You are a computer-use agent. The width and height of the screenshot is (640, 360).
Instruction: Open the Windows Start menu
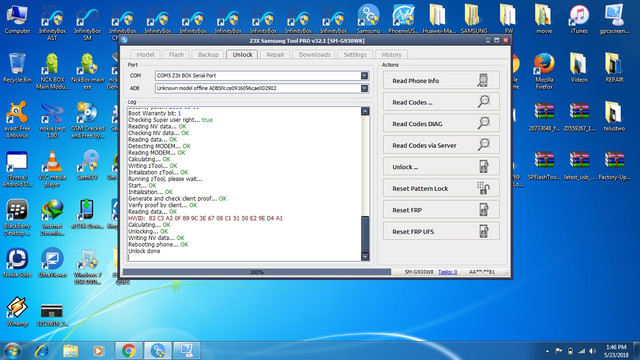[x=12, y=351]
